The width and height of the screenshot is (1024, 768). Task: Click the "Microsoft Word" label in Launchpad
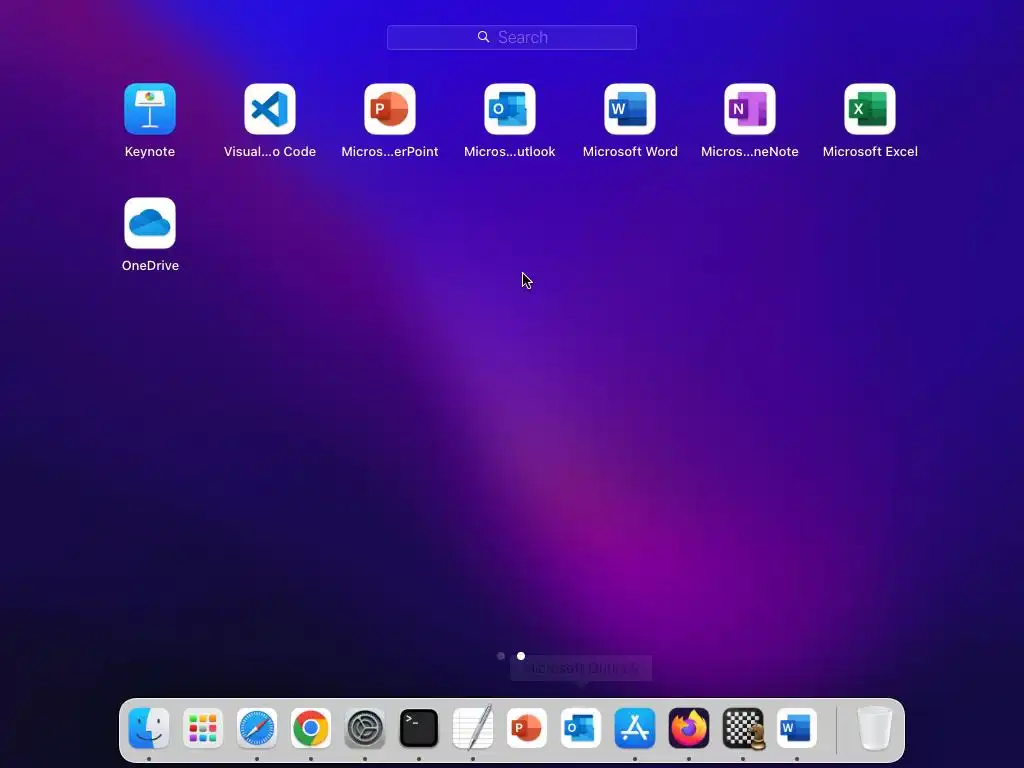click(630, 152)
